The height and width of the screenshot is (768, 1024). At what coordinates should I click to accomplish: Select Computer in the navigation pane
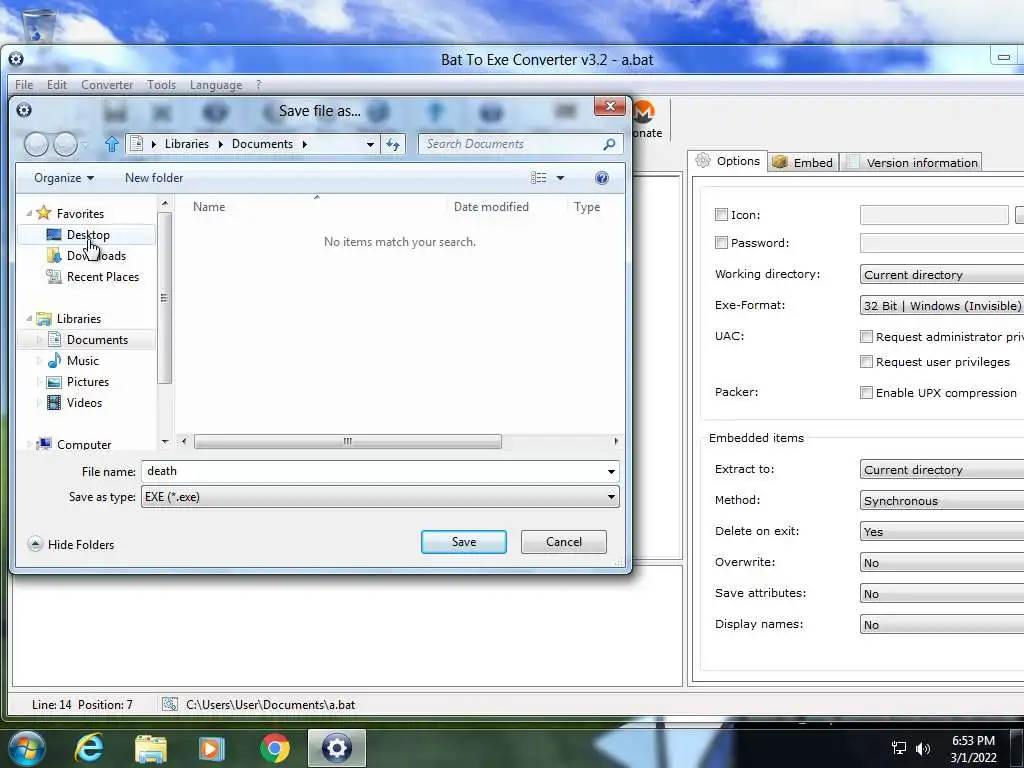click(74, 444)
